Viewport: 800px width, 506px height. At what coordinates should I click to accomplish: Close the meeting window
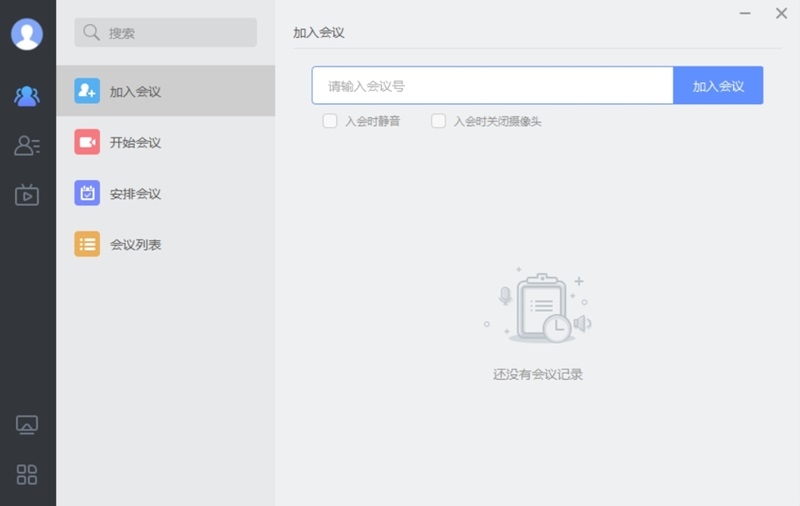tap(781, 13)
